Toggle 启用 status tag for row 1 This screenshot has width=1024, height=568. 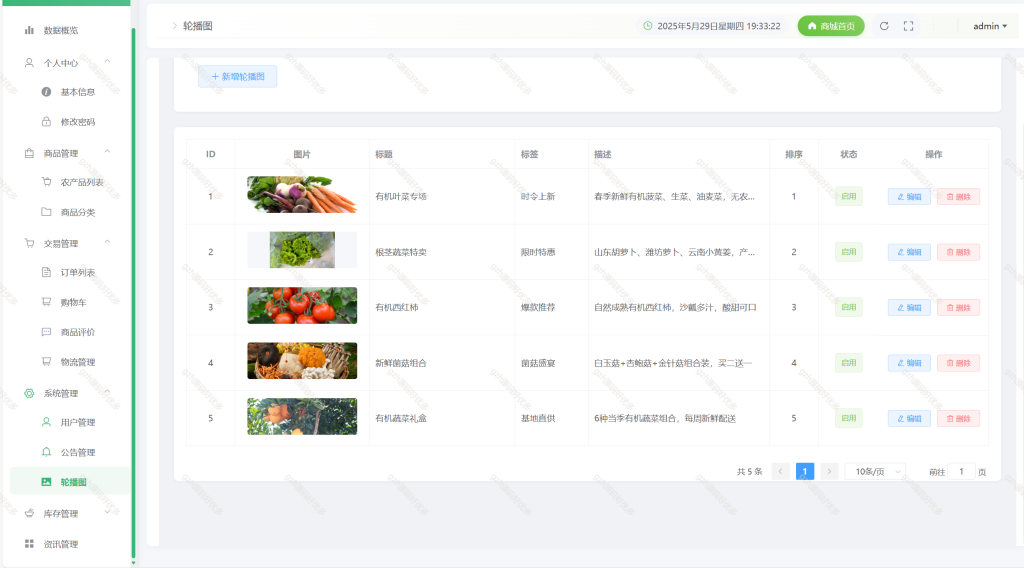848,197
